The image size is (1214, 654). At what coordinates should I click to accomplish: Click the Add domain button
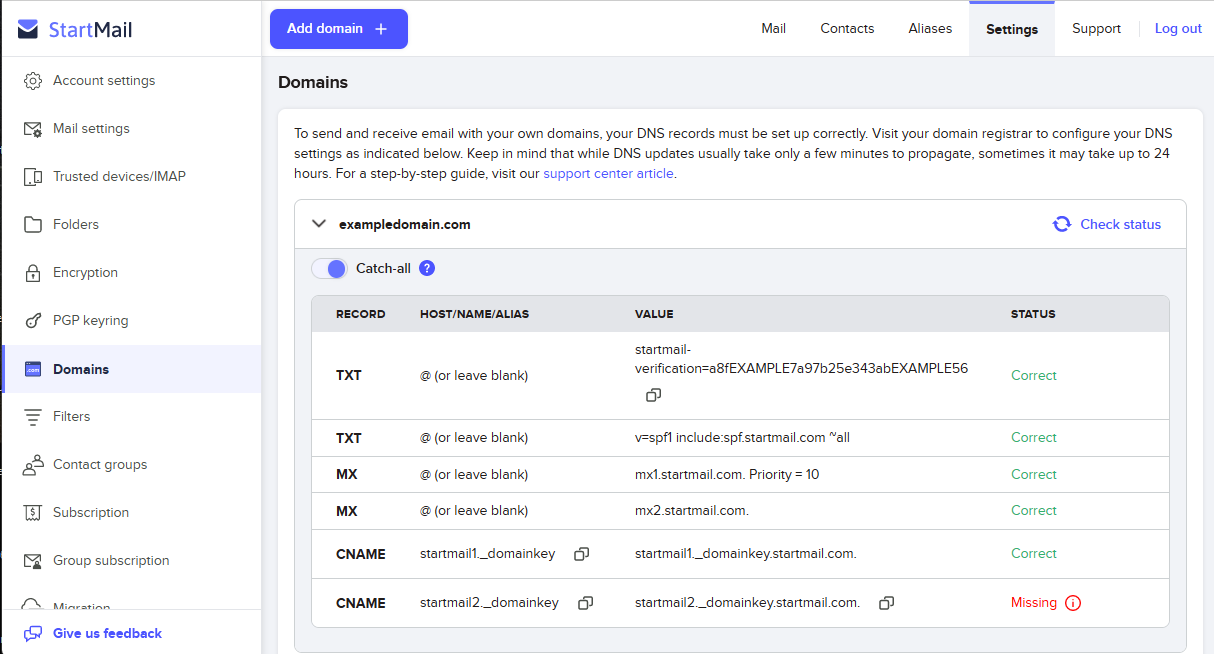(339, 29)
